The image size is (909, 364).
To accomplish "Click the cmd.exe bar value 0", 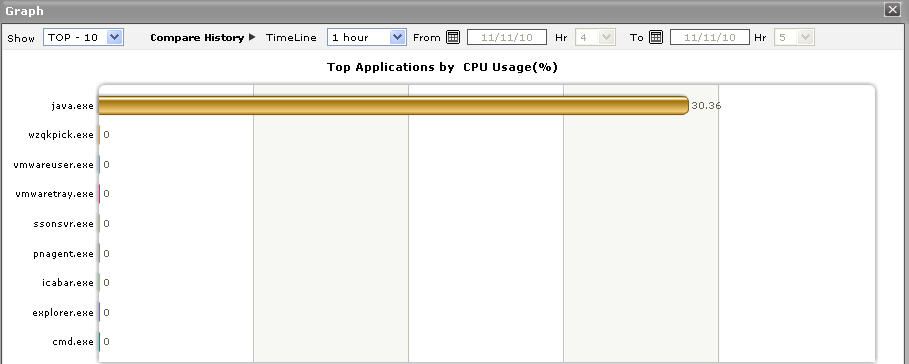I will tap(107, 342).
